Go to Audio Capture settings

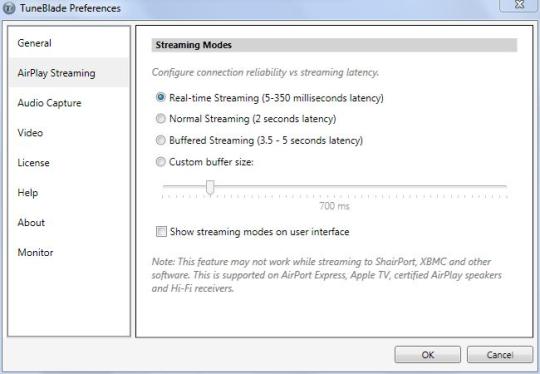point(69,103)
